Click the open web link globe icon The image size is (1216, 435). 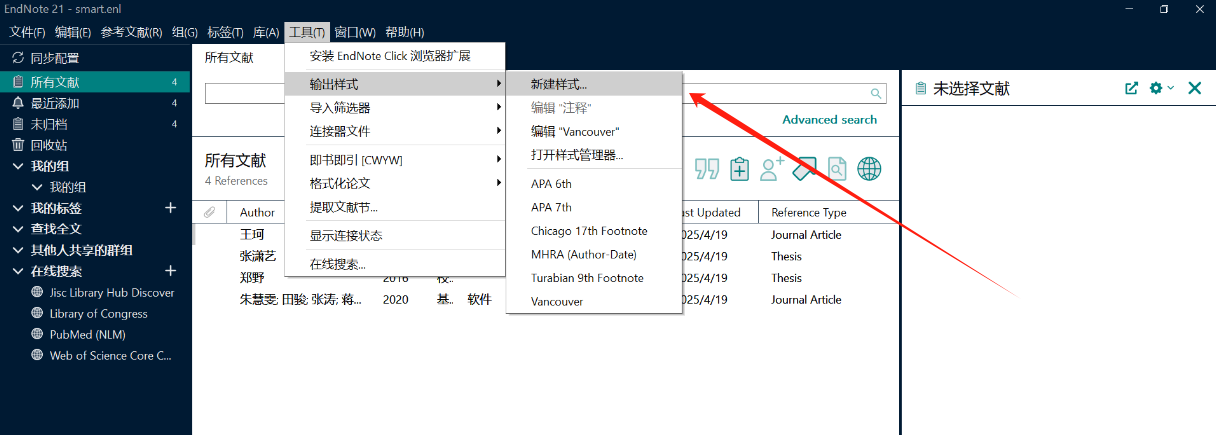pyautogui.click(x=870, y=169)
